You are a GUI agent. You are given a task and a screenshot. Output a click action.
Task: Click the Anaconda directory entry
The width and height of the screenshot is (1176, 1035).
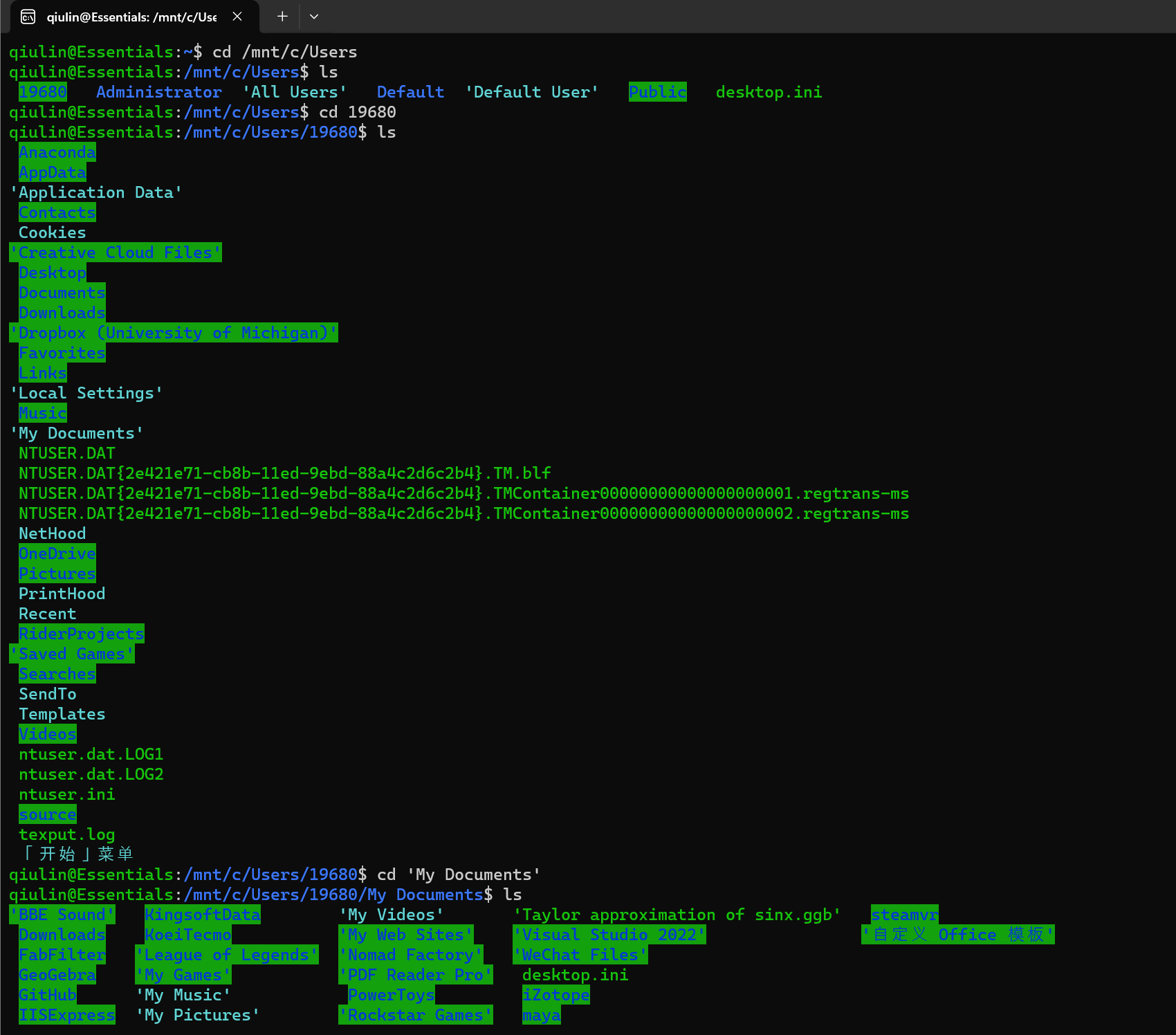coord(57,152)
